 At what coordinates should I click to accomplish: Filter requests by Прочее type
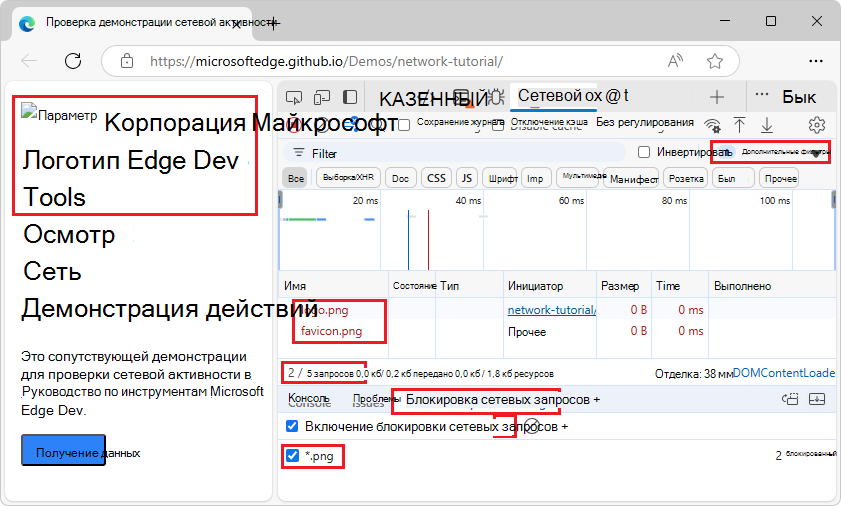click(x=779, y=178)
